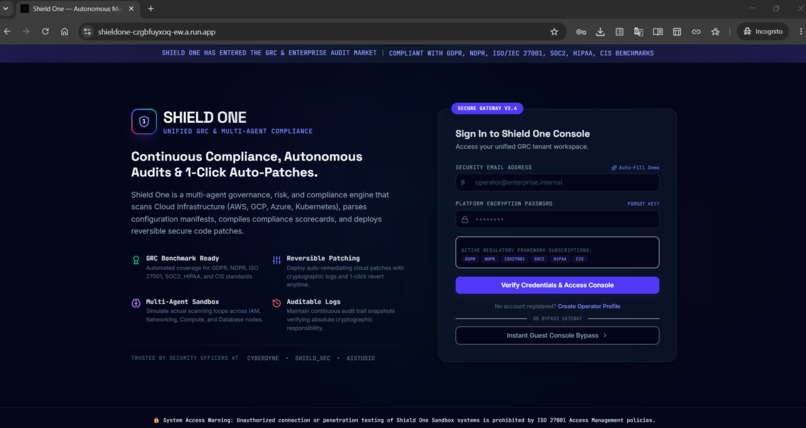Open the Create Operator Profile link
Viewport: 806px width, 428px height.
[589, 306]
